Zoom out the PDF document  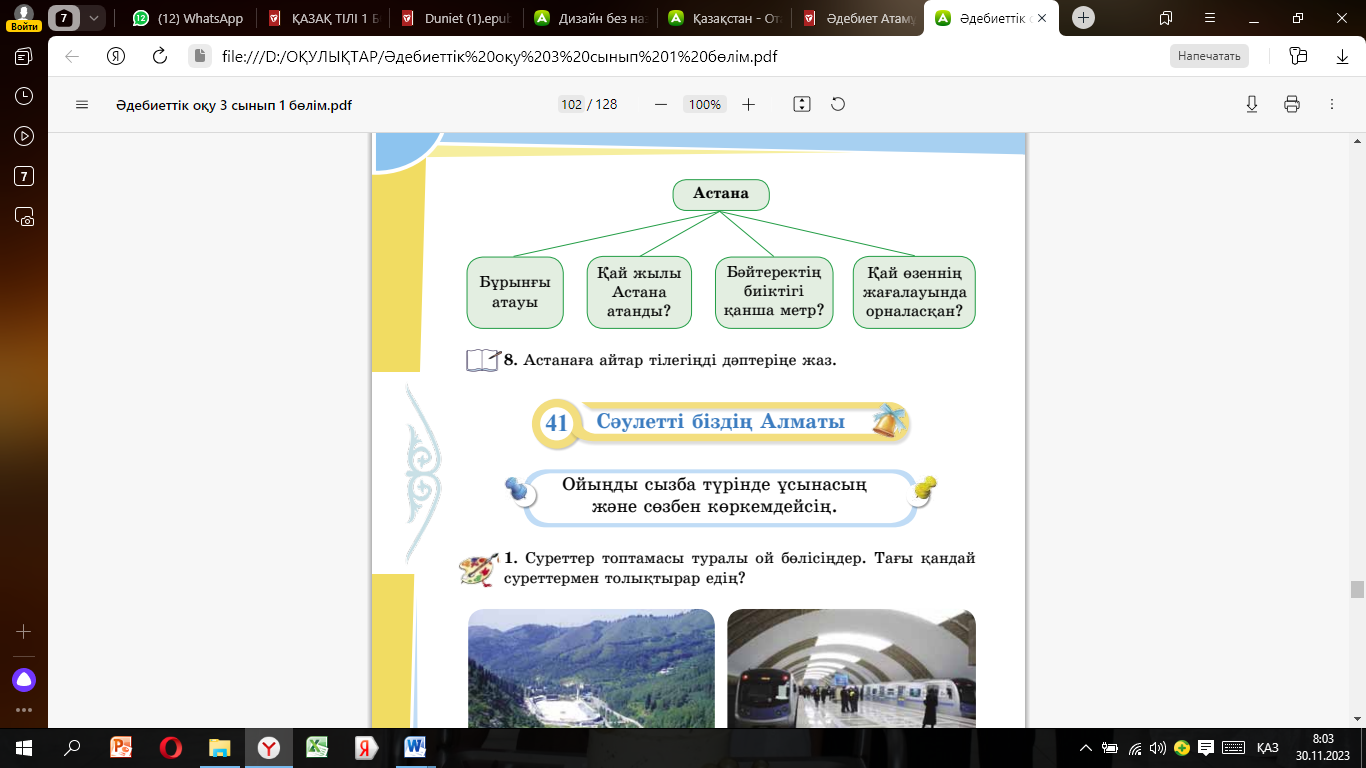click(660, 104)
